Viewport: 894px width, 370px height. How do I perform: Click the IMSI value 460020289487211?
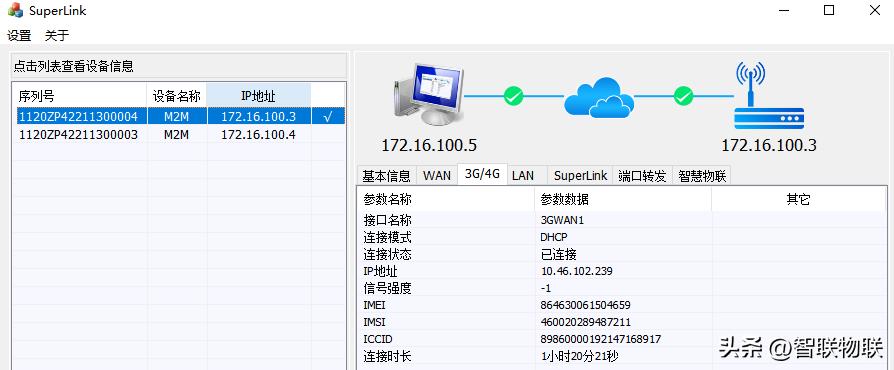pyautogui.click(x=586, y=322)
